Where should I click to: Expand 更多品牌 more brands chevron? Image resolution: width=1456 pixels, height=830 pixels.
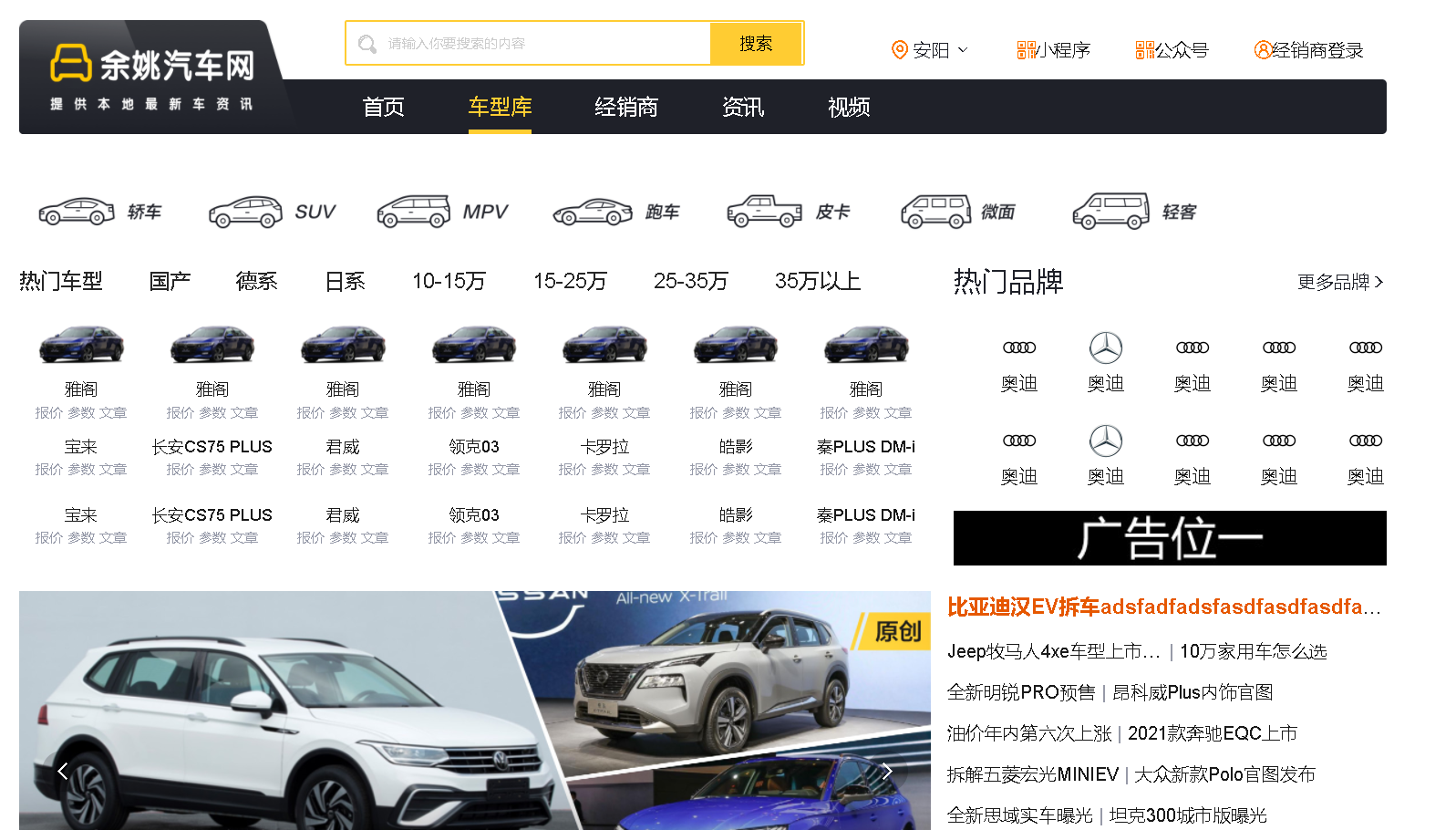tap(1379, 282)
